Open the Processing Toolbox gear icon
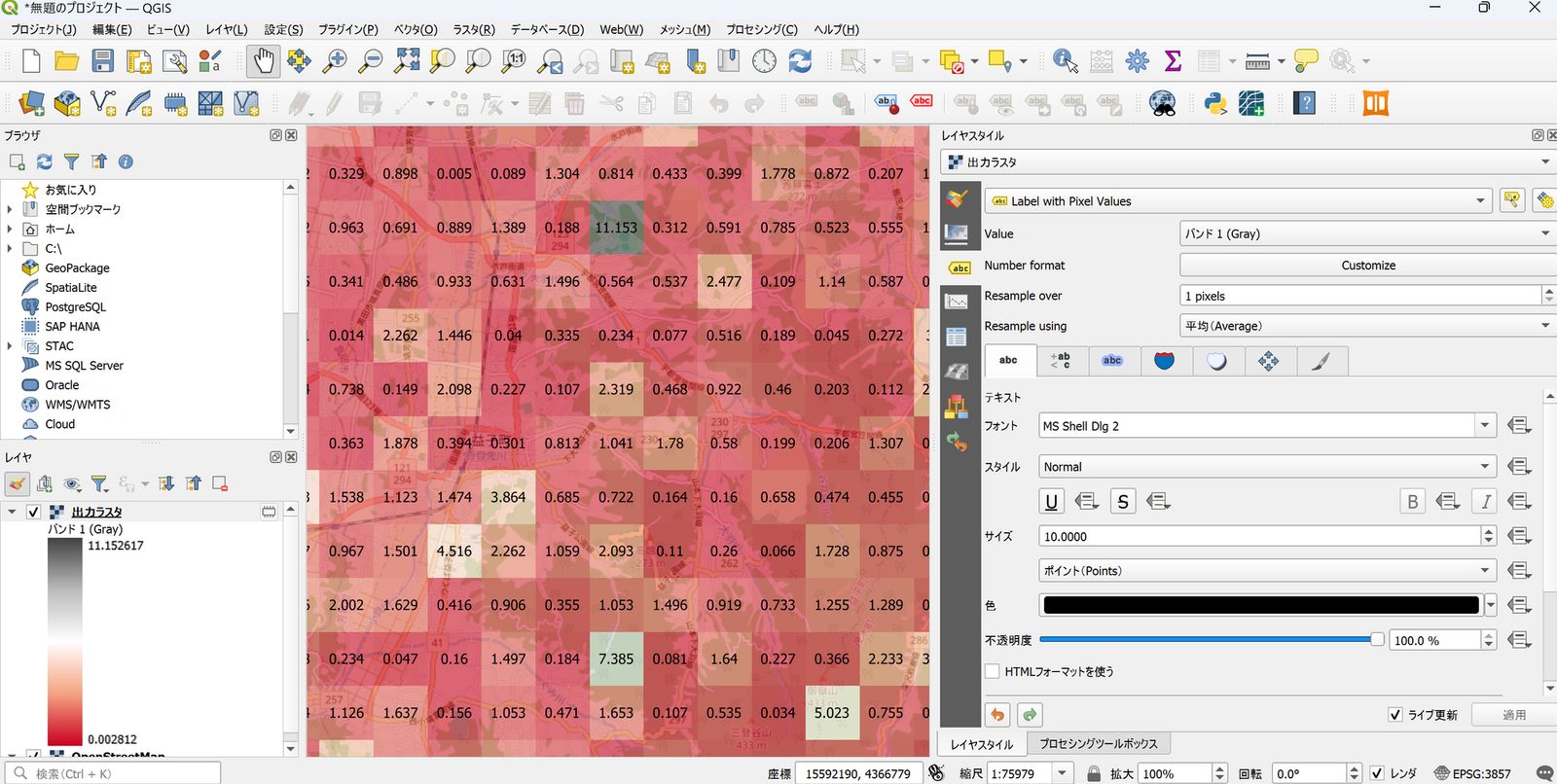 1137,61
